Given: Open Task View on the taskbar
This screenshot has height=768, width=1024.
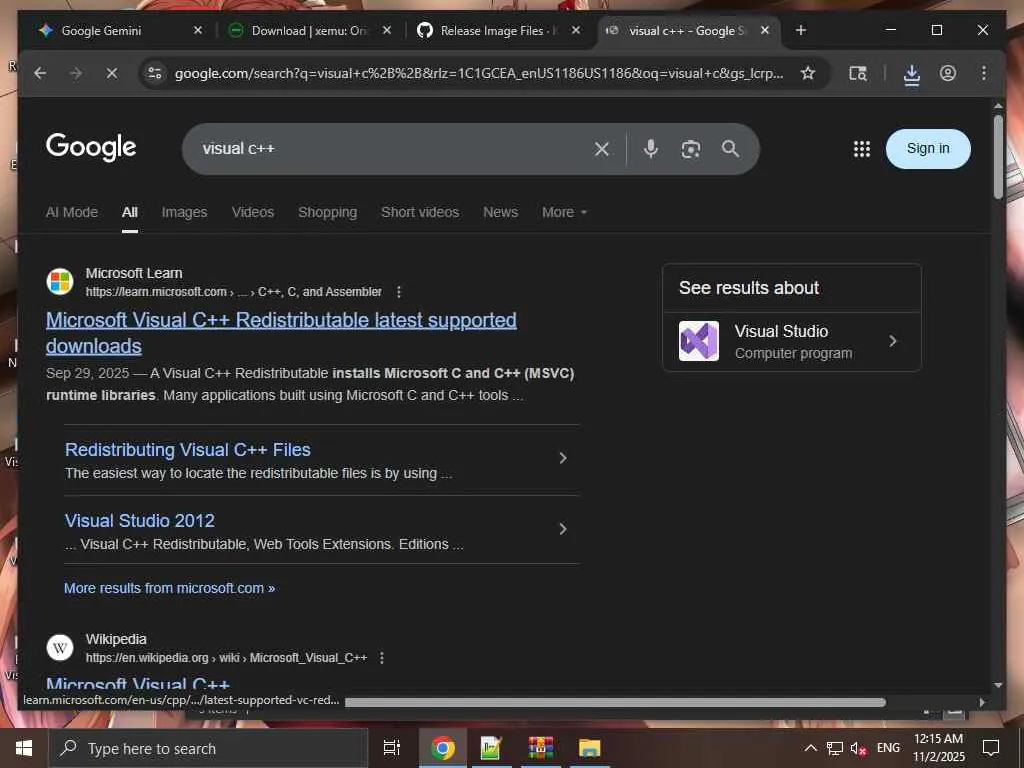Looking at the screenshot, I should 391,748.
